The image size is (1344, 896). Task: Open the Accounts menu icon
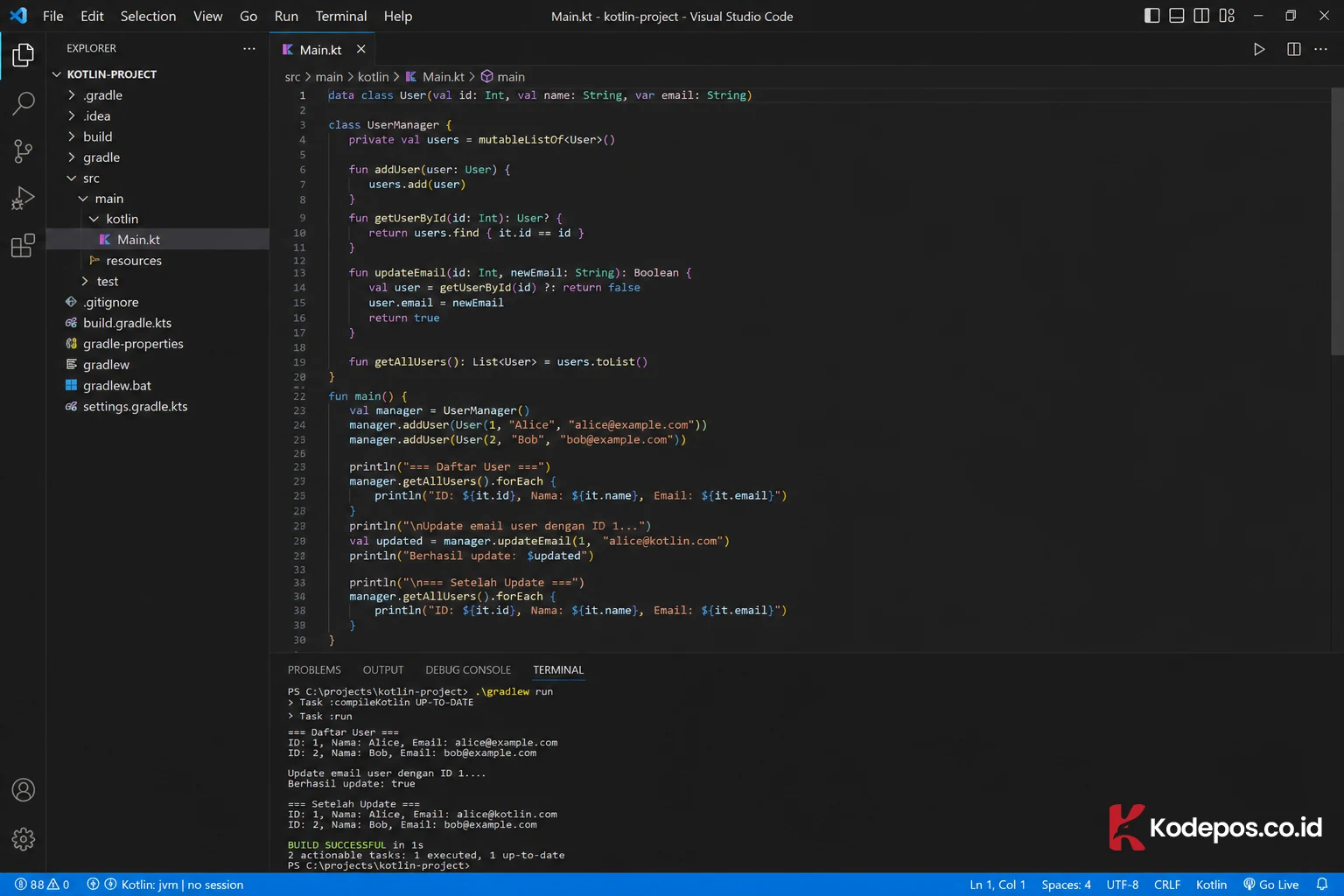(23, 790)
